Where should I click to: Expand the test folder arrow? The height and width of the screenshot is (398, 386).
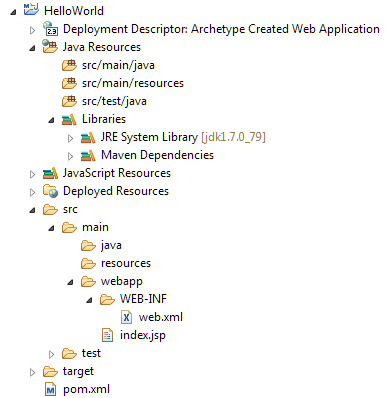(51, 354)
